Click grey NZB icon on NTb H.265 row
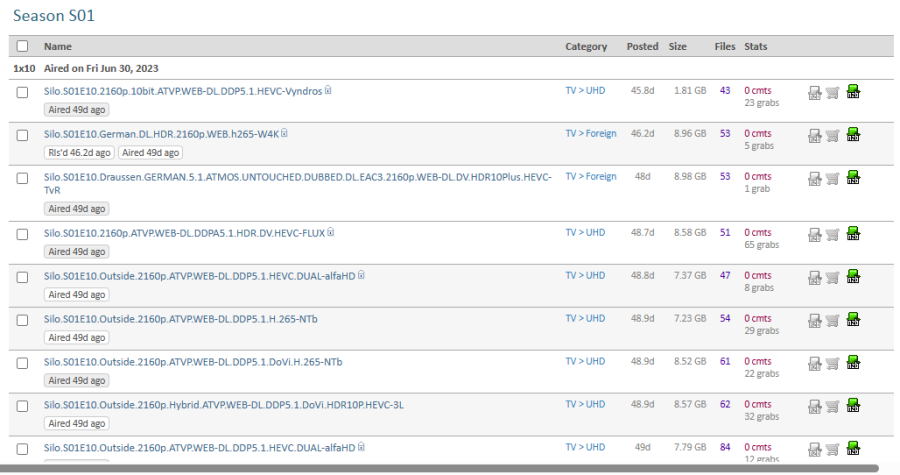The image size is (900, 475). pyautogui.click(x=815, y=320)
